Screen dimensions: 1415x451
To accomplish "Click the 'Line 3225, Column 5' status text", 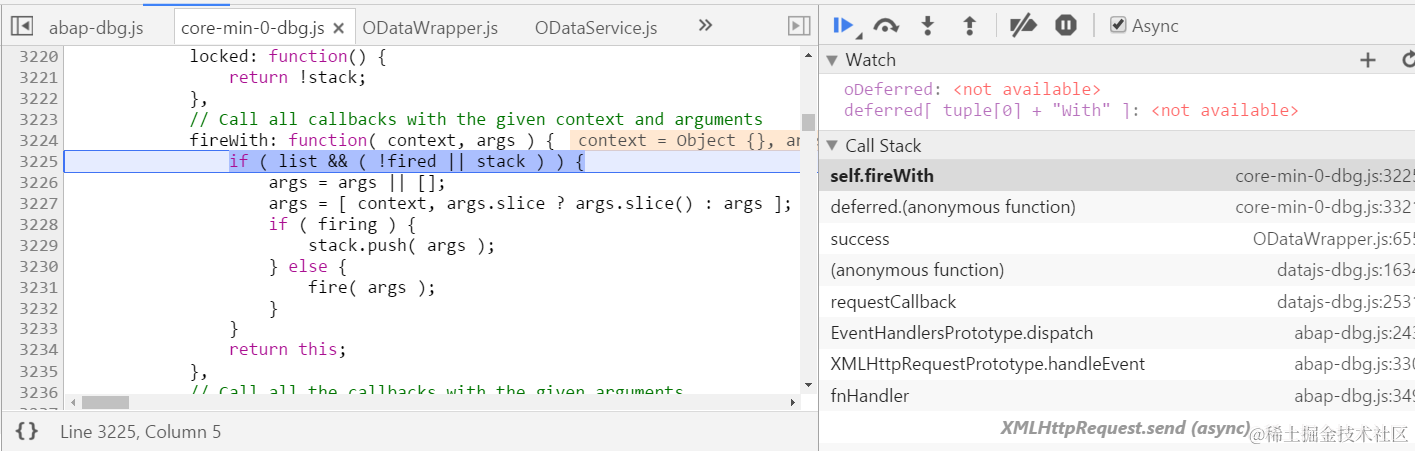I will 140,432.
